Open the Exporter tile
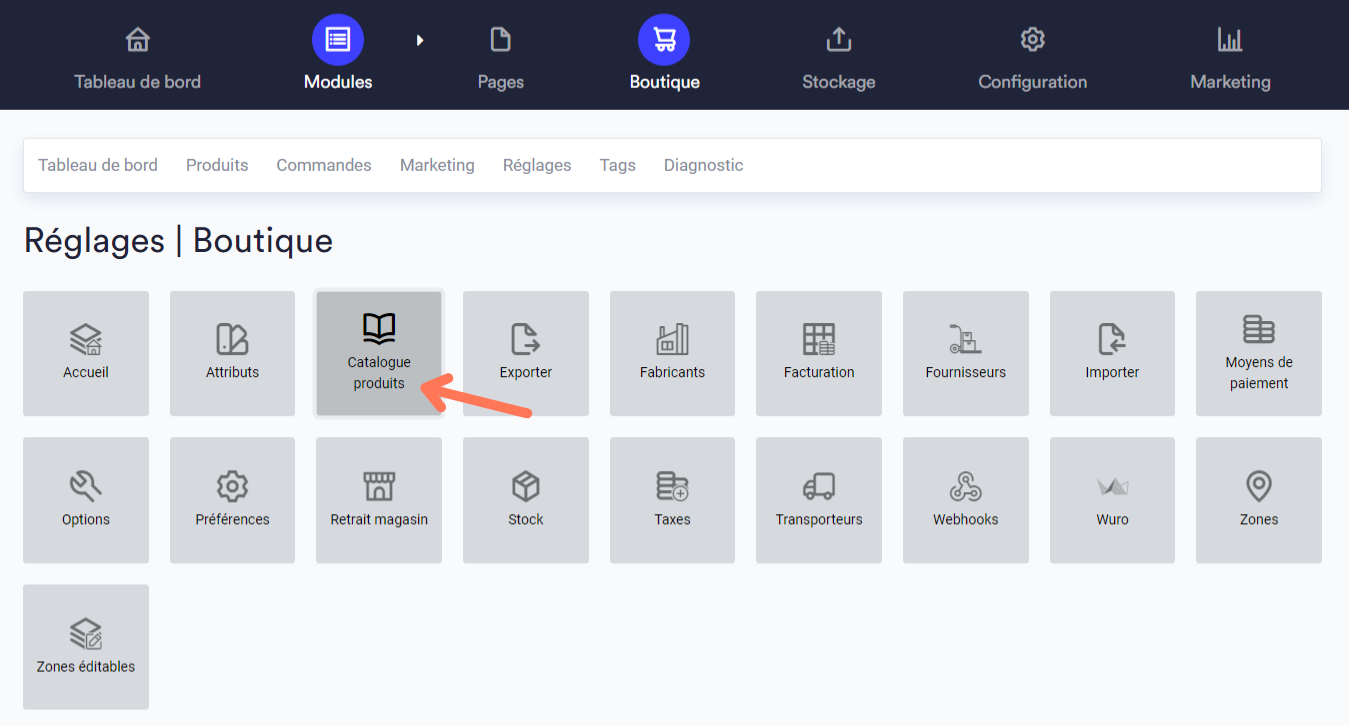Image resolution: width=1349 pixels, height=726 pixels. [526, 353]
